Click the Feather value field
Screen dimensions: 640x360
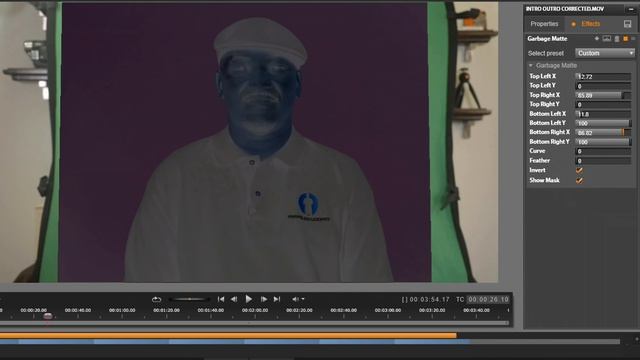click(x=603, y=161)
